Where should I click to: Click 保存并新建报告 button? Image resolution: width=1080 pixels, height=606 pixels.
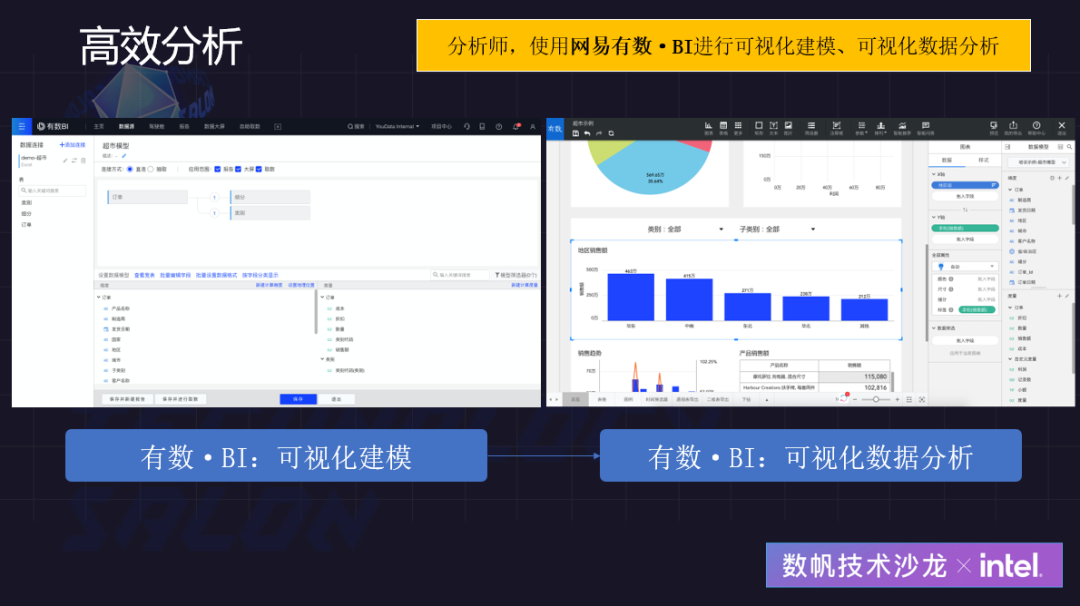pyautogui.click(x=127, y=399)
